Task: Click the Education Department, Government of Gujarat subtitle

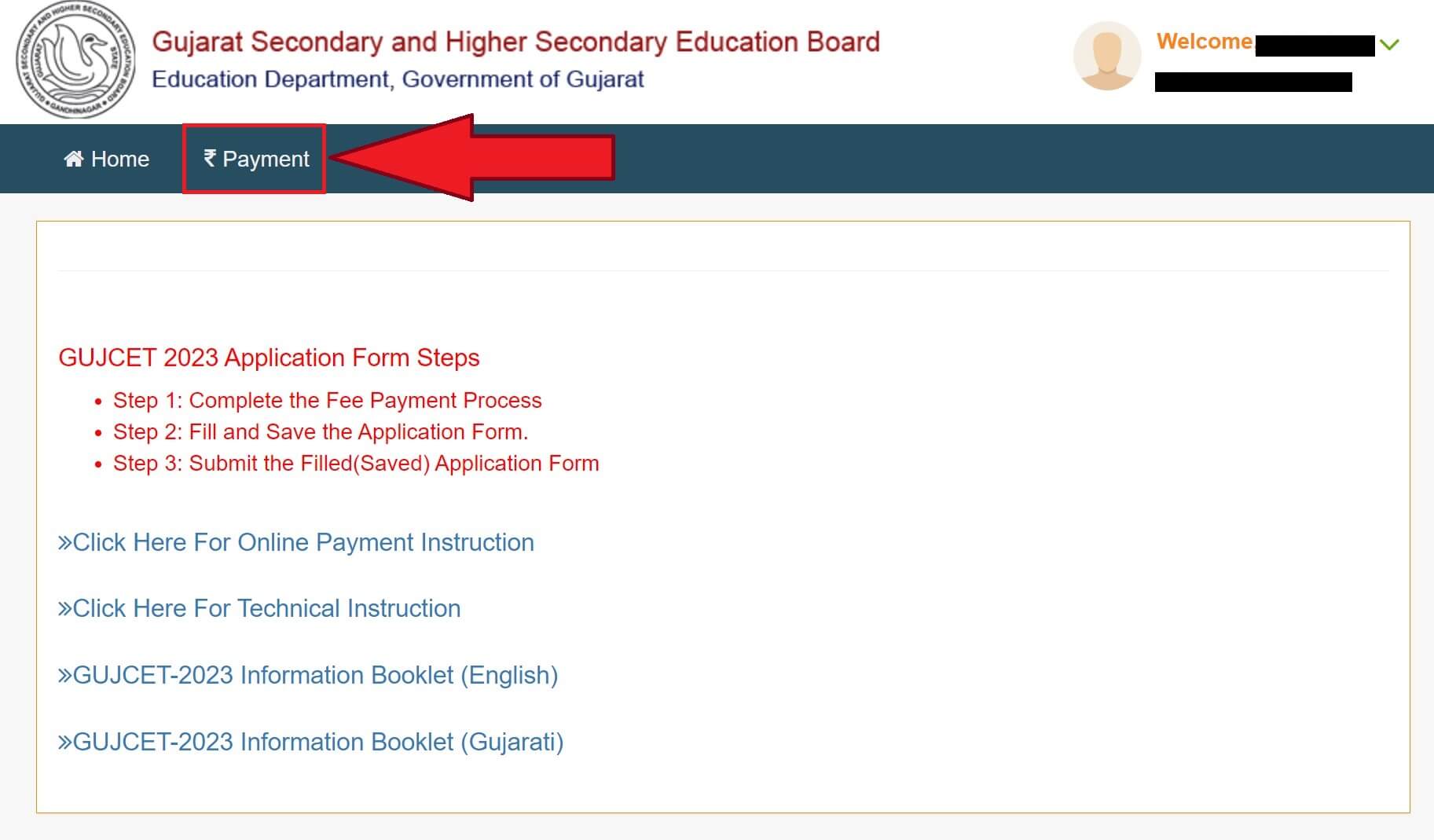Action: click(398, 79)
